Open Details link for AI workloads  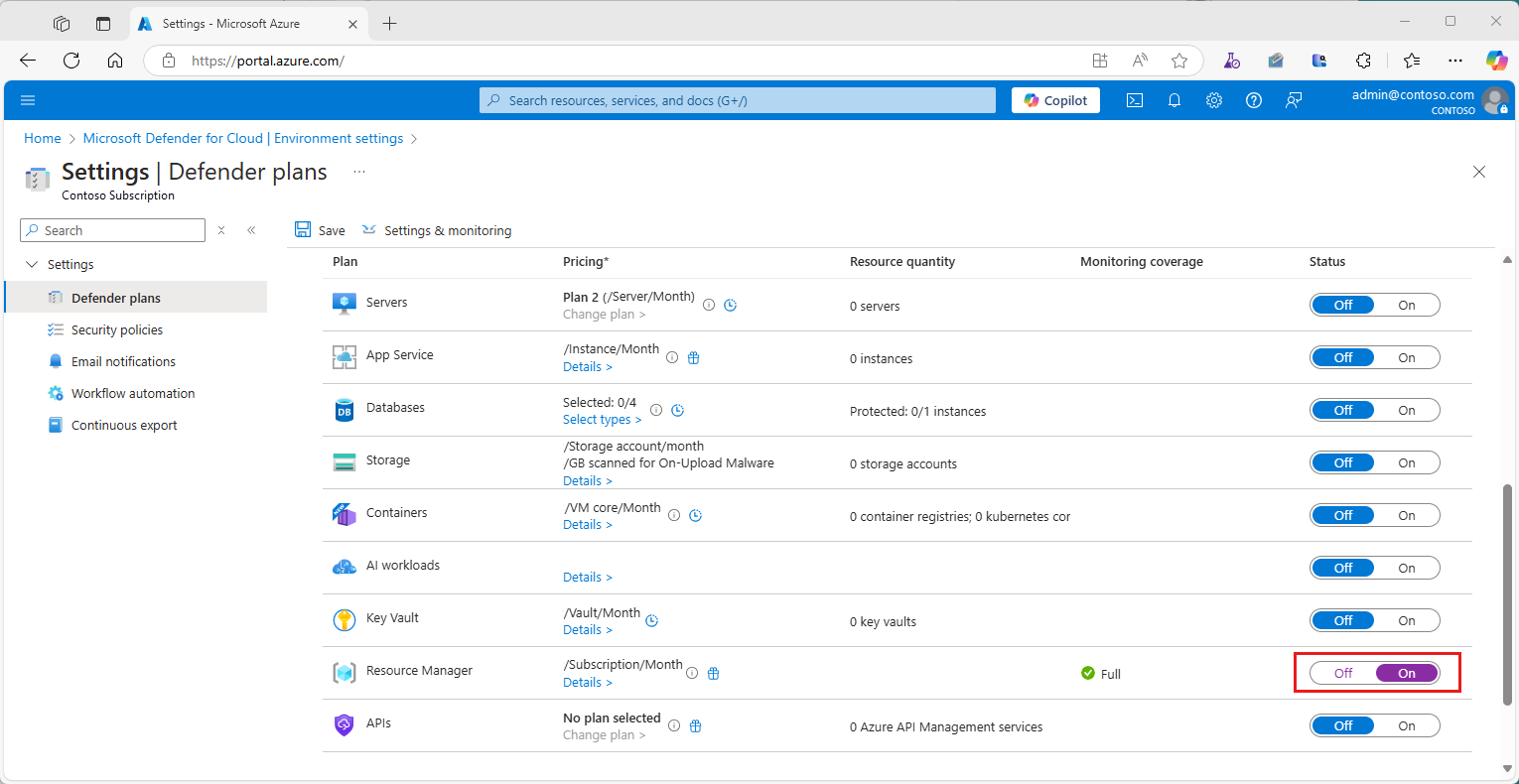(x=587, y=578)
